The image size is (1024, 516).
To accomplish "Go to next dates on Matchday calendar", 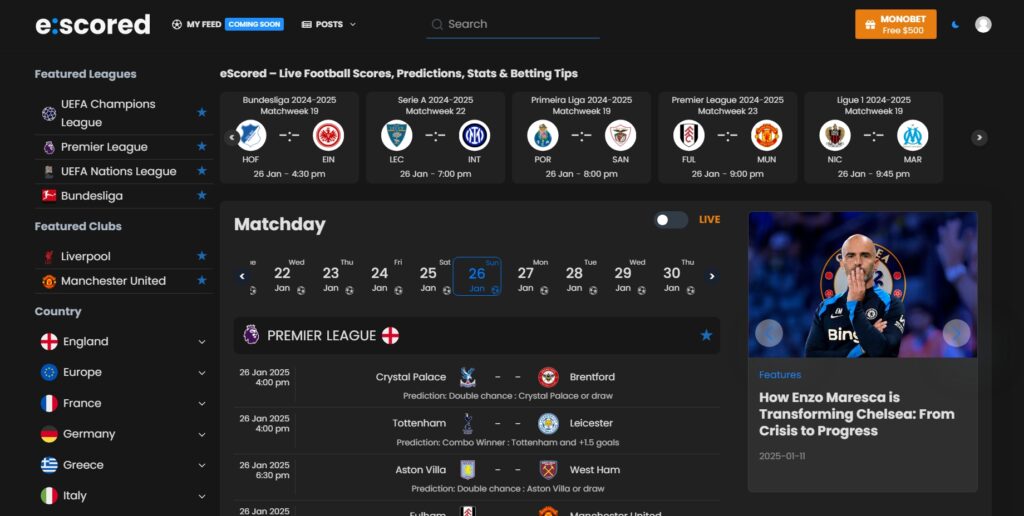I will click(712, 276).
